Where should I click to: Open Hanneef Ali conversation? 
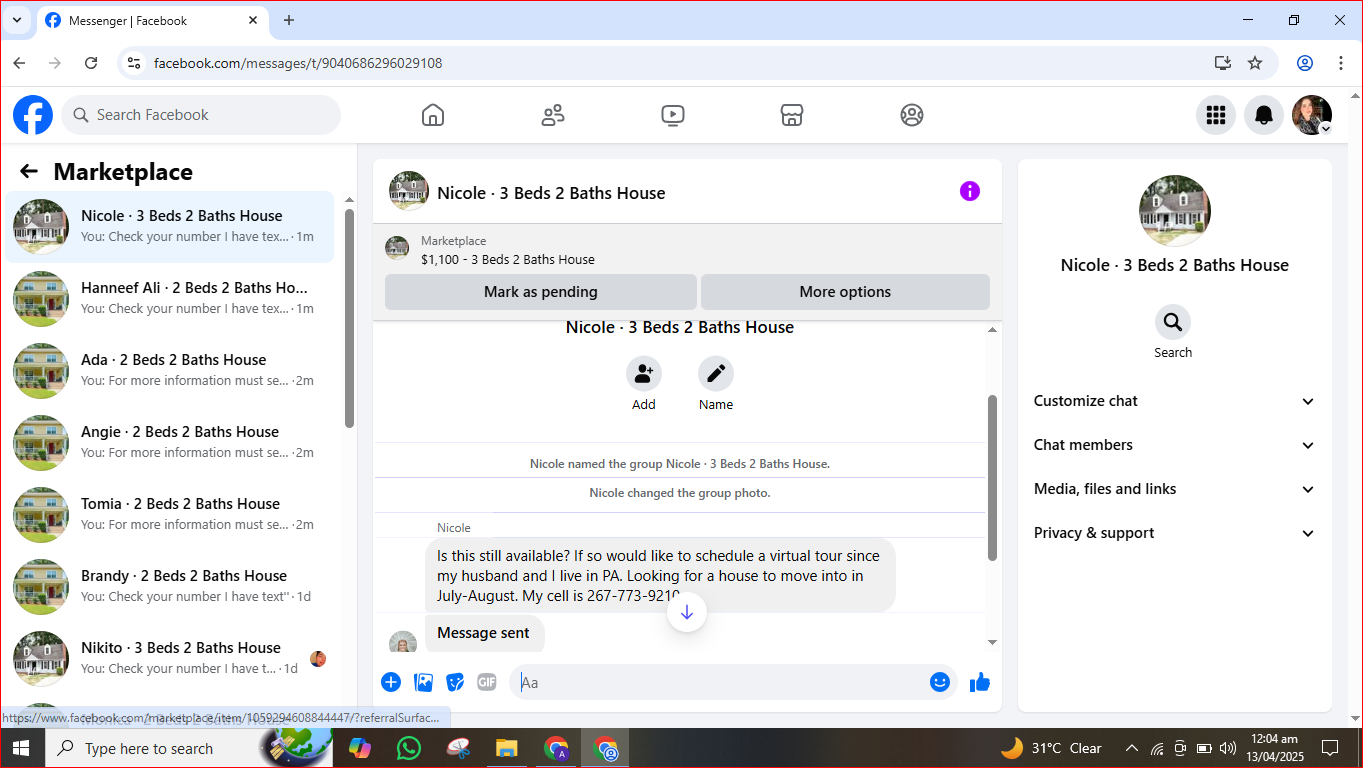pos(170,299)
